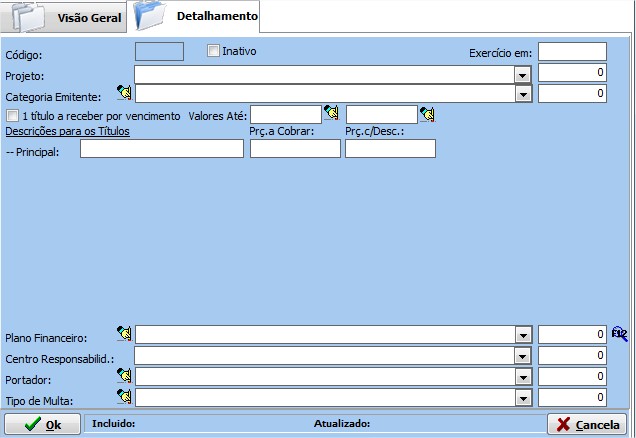Screen dimensions: 636x438
Task: Expand the Plano Financeiro dropdown
Action: coord(521,335)
